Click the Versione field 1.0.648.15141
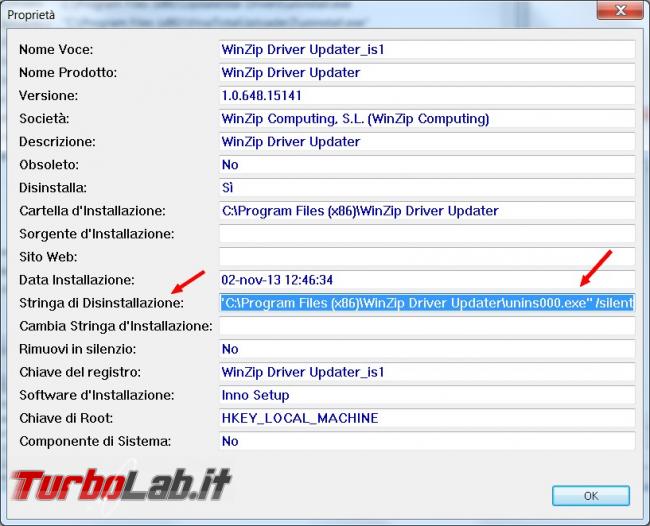 pyautogui.click(x=427, y=96)
